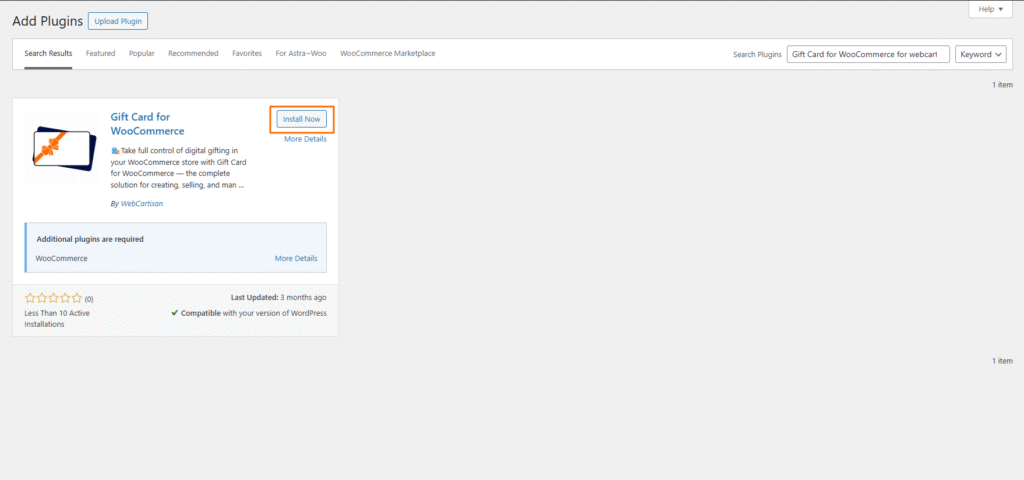Expand the Help dropdown
The width and height of the screenshot is (1024, 480).
[x=991, y=9]
